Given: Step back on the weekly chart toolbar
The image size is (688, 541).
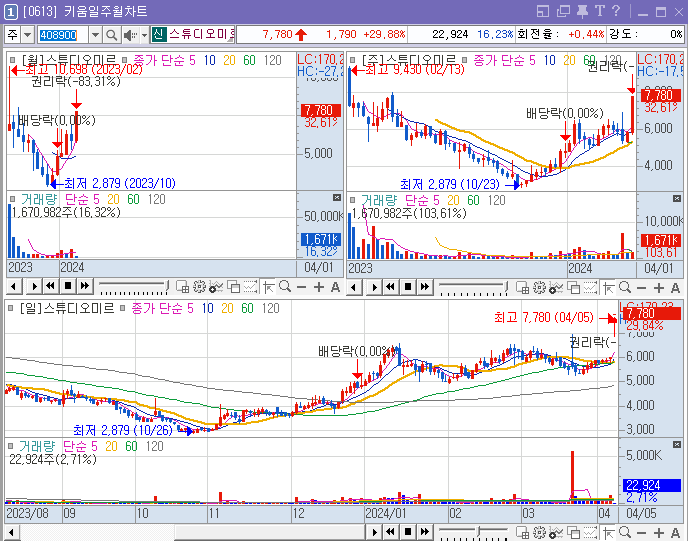Looking at the screenshot, I should (x=355, y=288).
